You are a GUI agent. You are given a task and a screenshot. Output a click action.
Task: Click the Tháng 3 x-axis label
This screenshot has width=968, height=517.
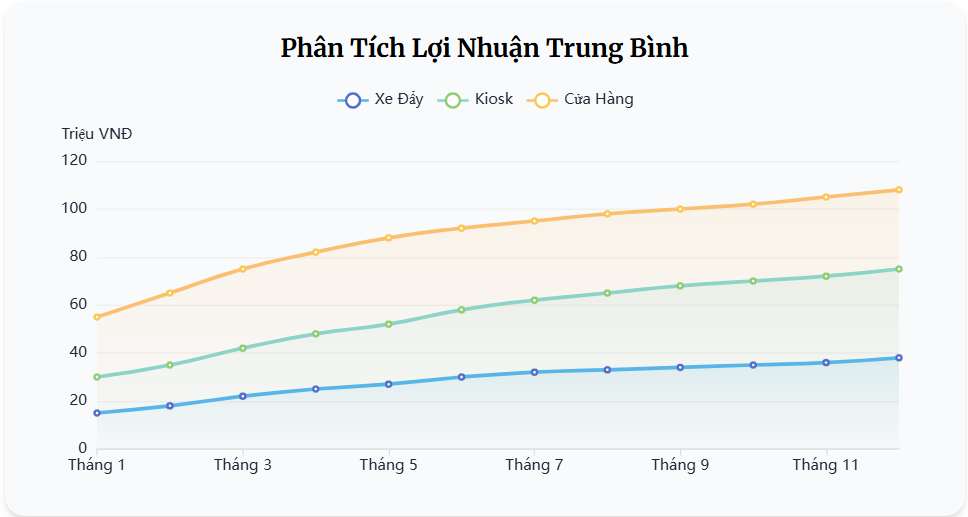click(243, 465)
